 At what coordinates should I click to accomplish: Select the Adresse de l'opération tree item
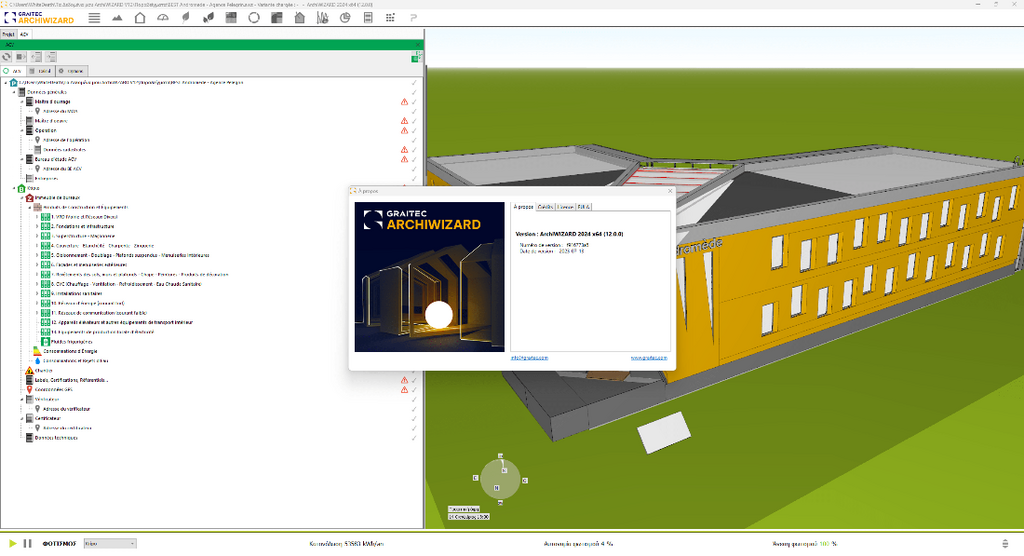click(67, 140)
